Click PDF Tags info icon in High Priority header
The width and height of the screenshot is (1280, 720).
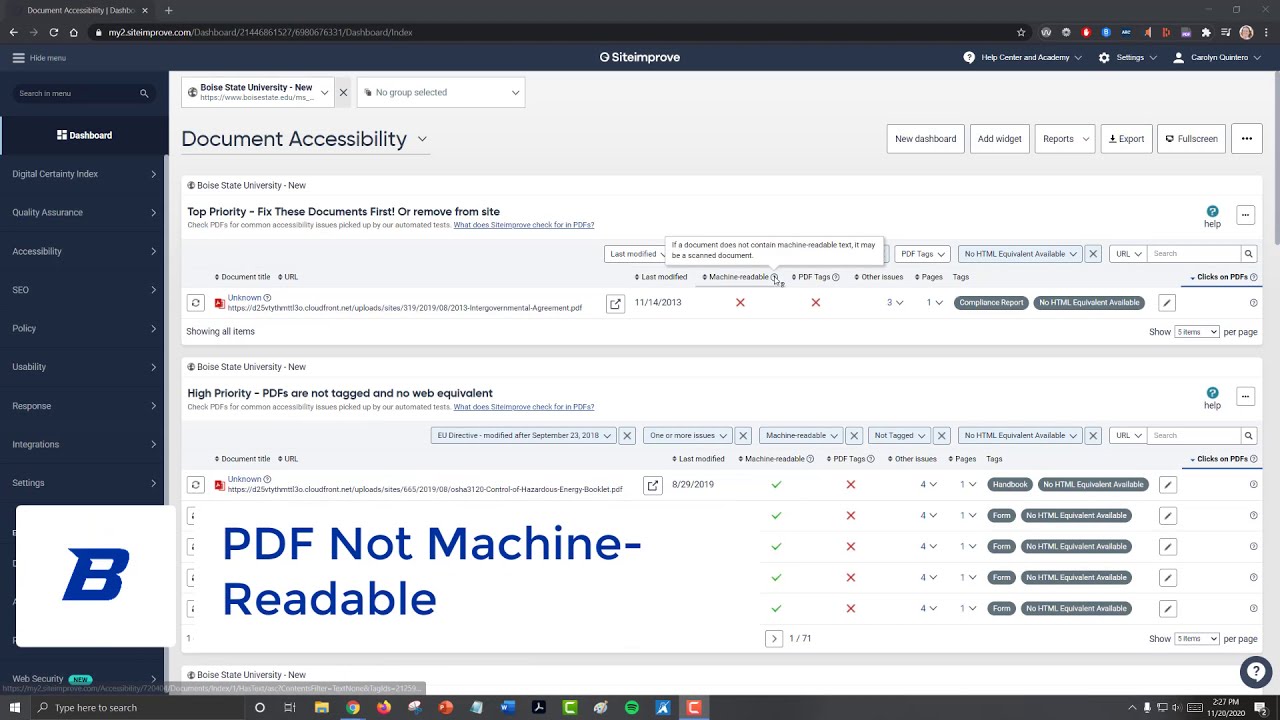pos(871,459)
